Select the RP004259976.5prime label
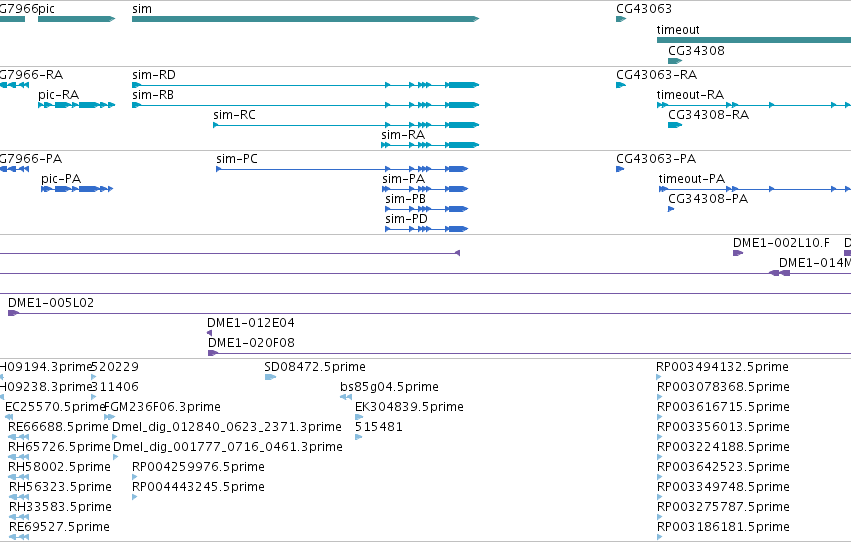The width and height of the screenshot is (851, 542). click(x=198, y=467)
